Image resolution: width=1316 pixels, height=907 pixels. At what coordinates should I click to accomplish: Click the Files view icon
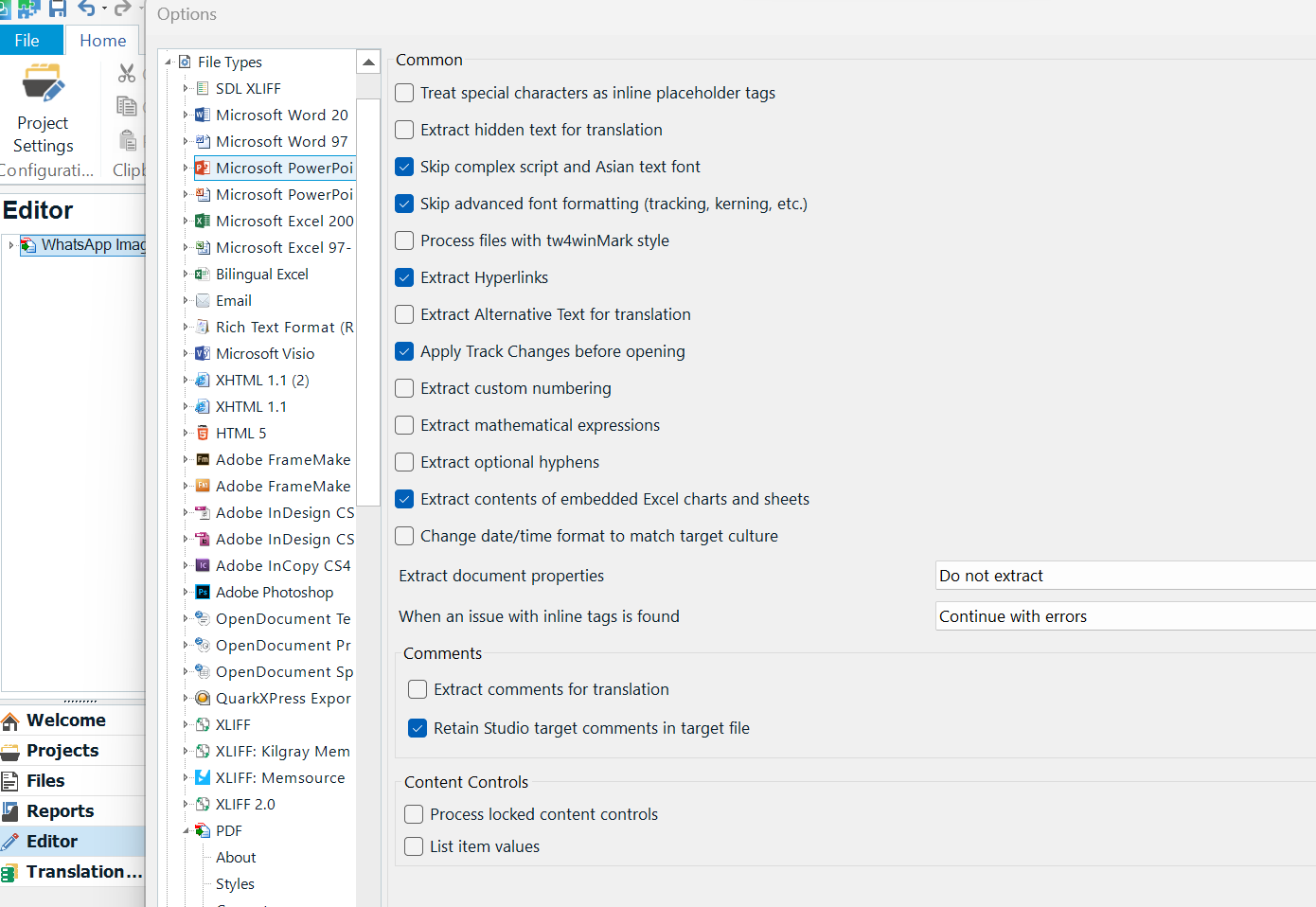click(10, 781)
